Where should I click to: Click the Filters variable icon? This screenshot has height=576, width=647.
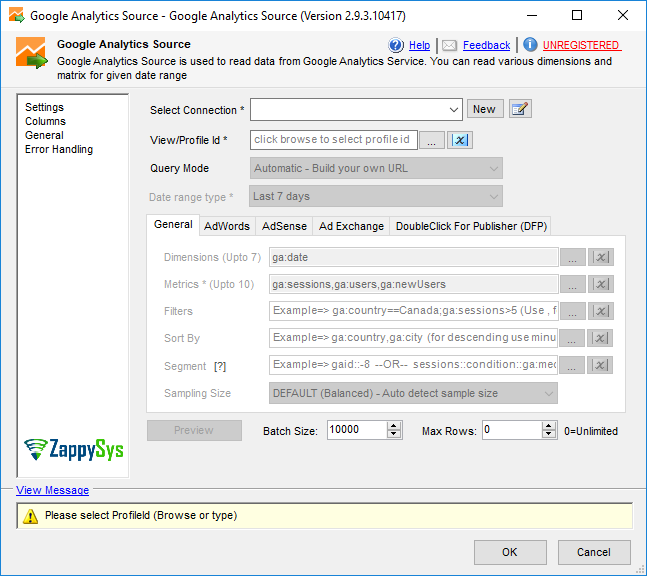(601, 311)
